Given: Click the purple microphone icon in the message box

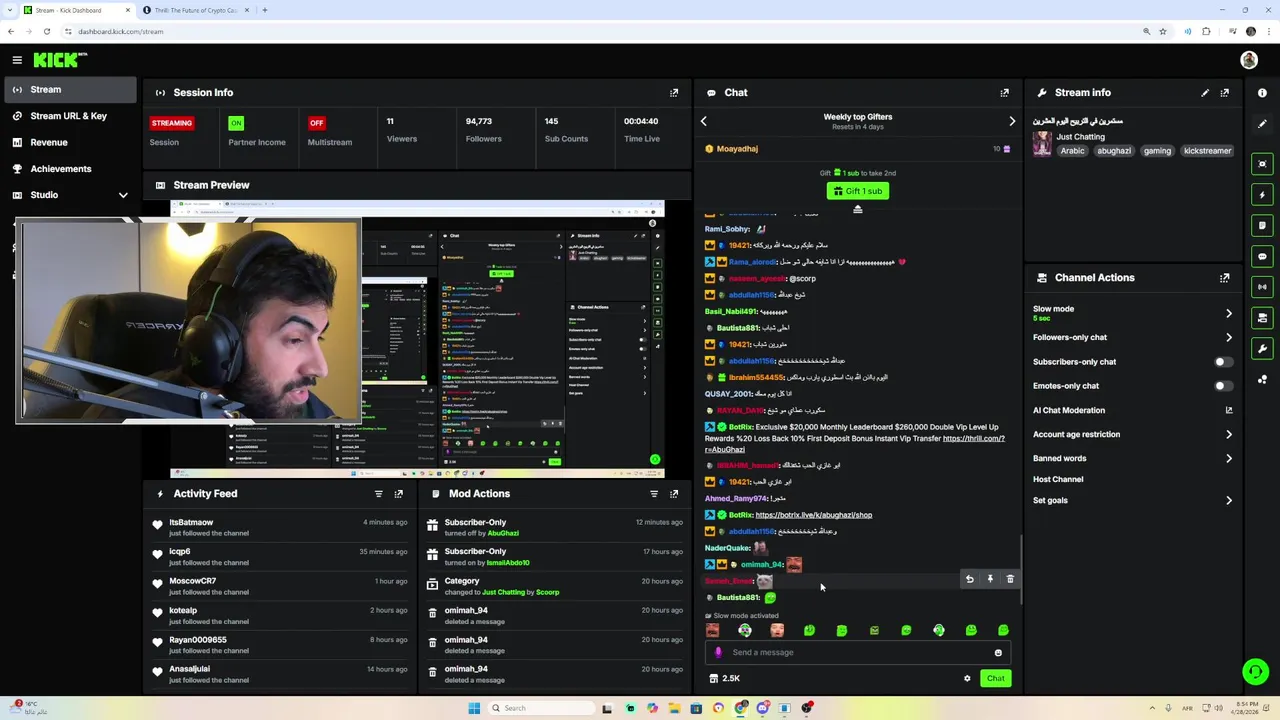Looking at the screenshot, I should [x=718, y=653].
